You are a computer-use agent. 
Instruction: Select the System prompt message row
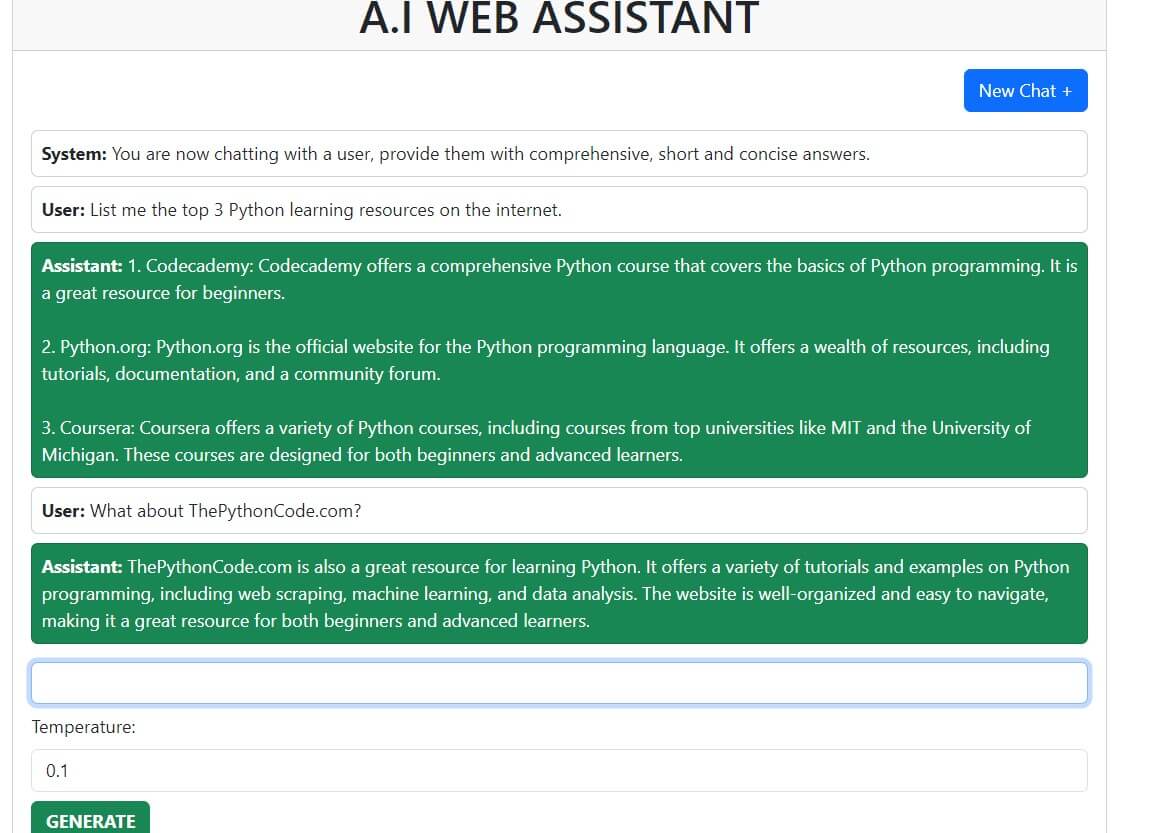coord(559,154)
